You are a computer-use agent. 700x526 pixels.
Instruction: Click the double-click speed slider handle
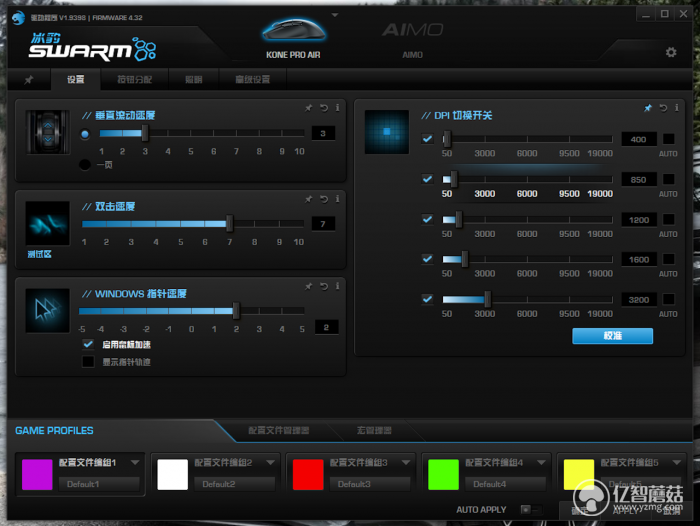click(x=229, y=224)
